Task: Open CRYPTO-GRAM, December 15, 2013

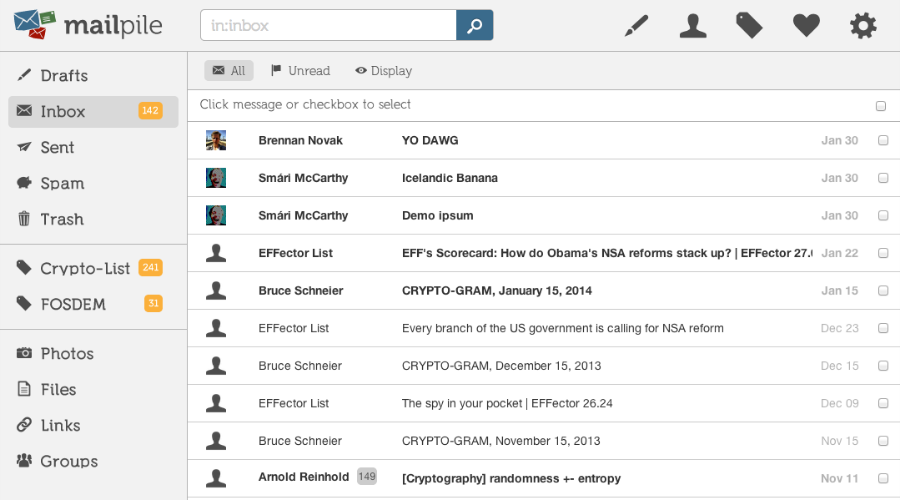Action: pos(501,366)
